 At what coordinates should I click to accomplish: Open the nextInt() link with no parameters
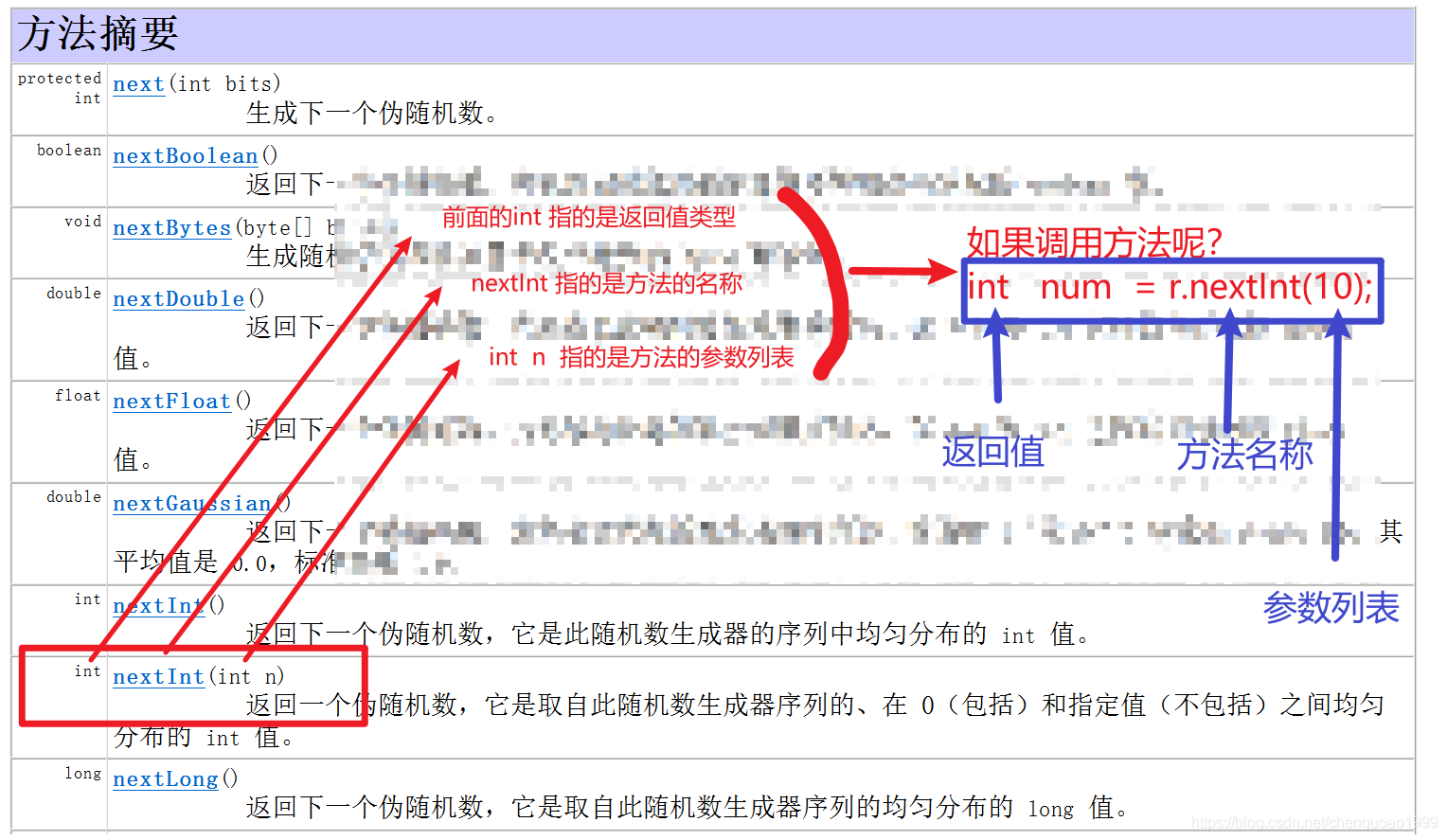pyautogui.click(x=159, y=606)
